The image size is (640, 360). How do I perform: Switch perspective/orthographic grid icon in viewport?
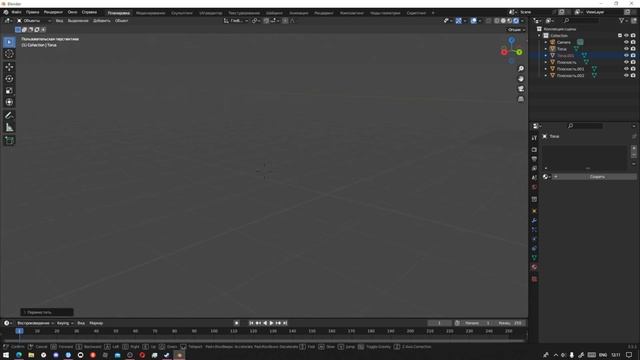(521, 99)
